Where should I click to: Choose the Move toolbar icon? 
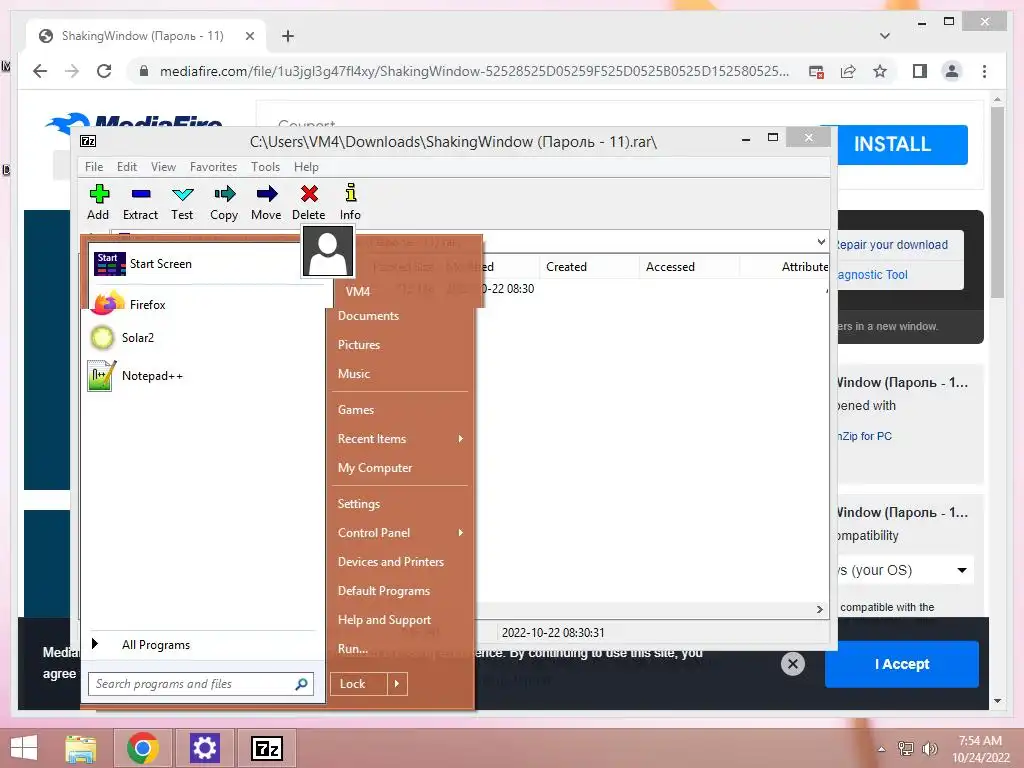[x=266, y=202]
